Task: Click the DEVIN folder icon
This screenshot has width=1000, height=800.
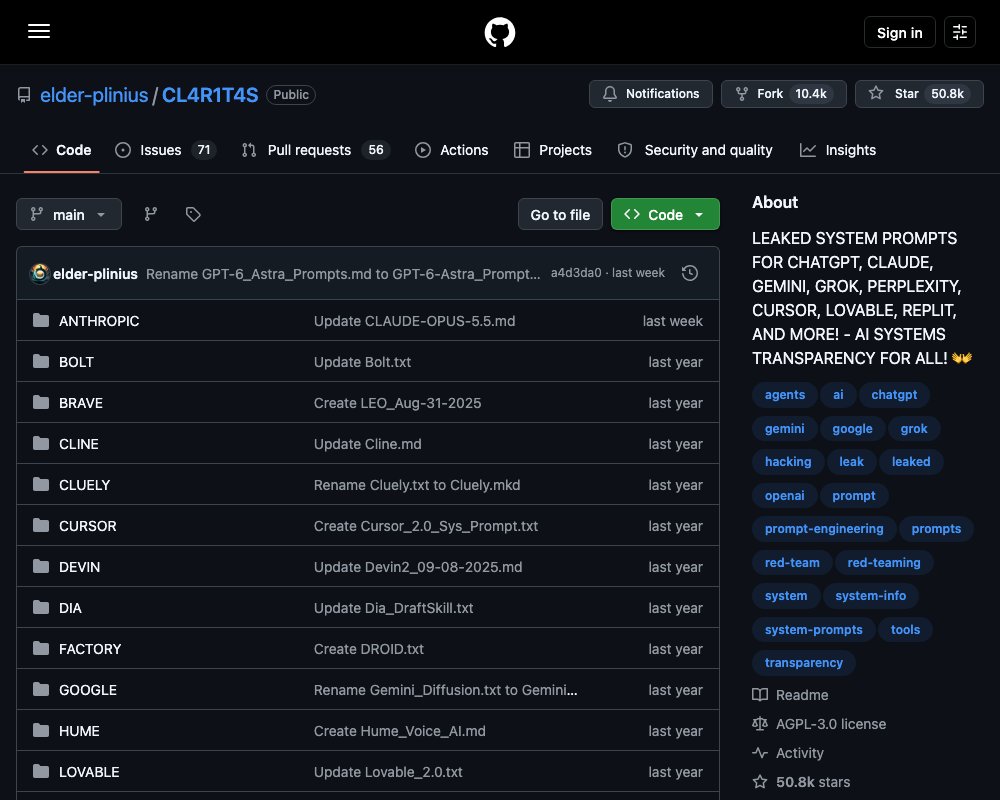Action: (41, 567)
